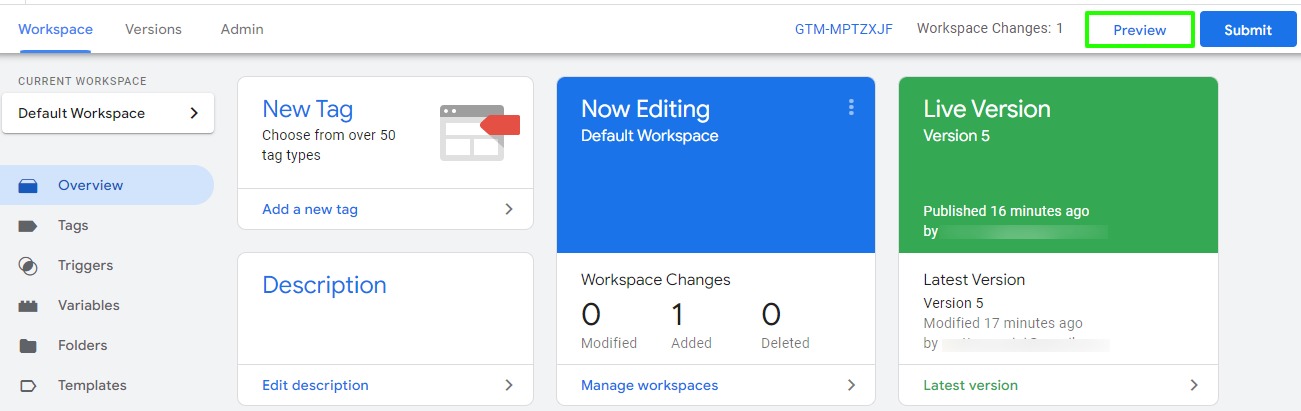Viewport: 1301px width, 411px height.
Task: Click the Tags label icon in sidebar
Action: click(28, 226)
